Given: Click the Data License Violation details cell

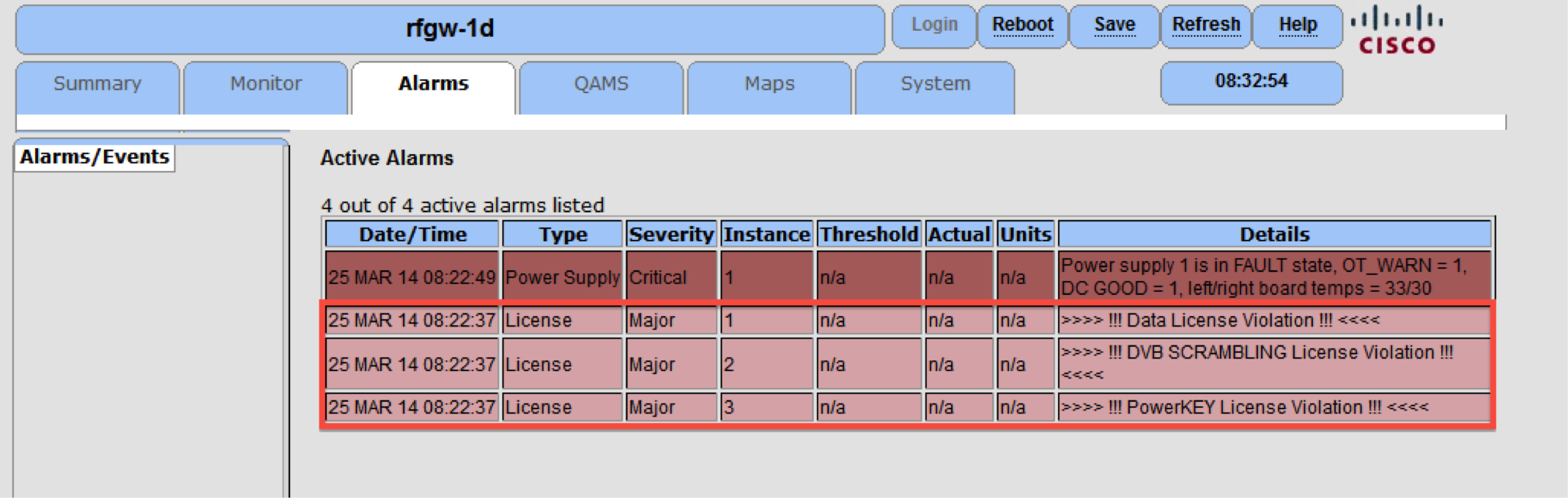Looking at the screenshot, I should (x=1220, y=321).
